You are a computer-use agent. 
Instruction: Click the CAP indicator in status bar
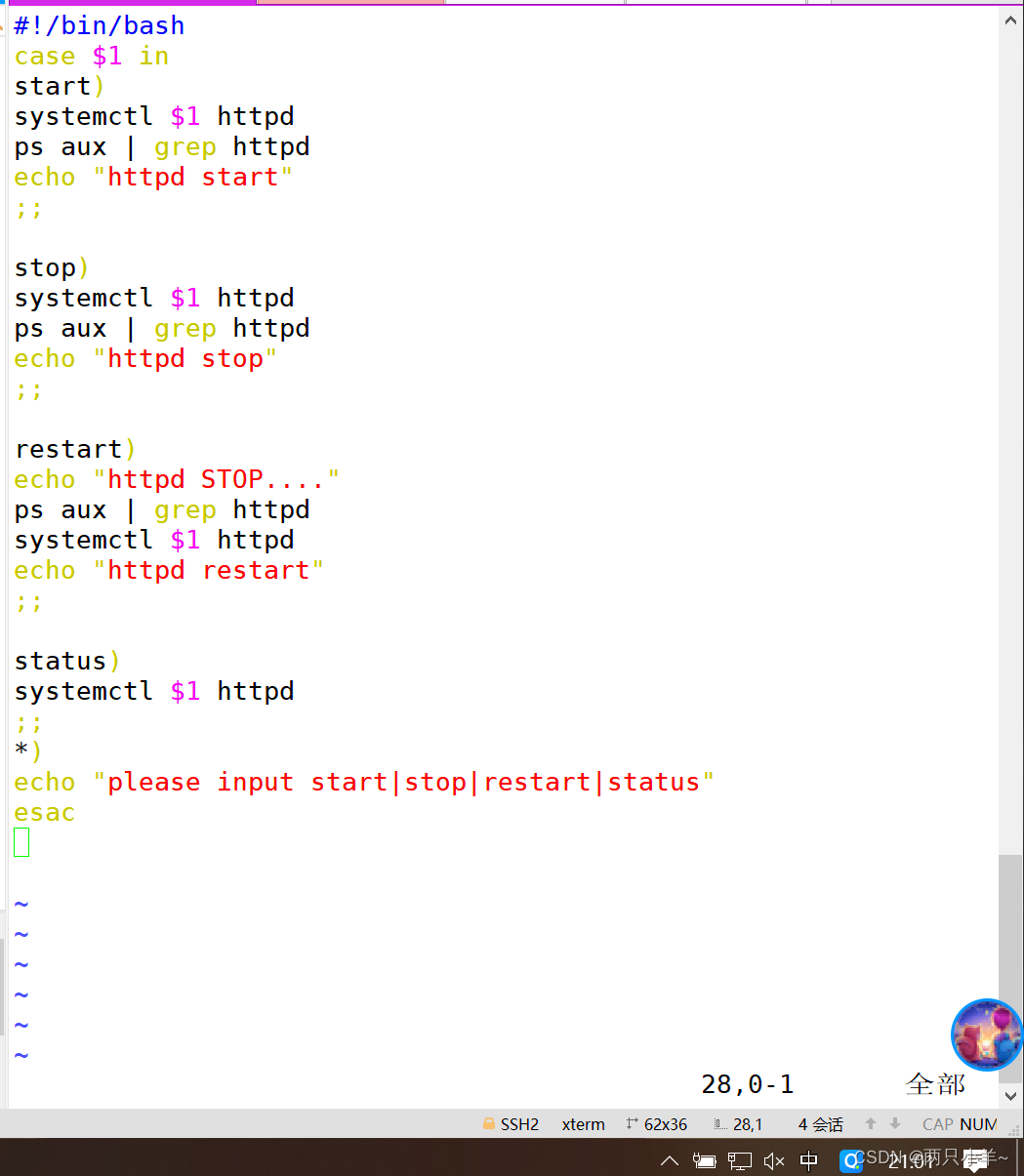coord(938,1124)
